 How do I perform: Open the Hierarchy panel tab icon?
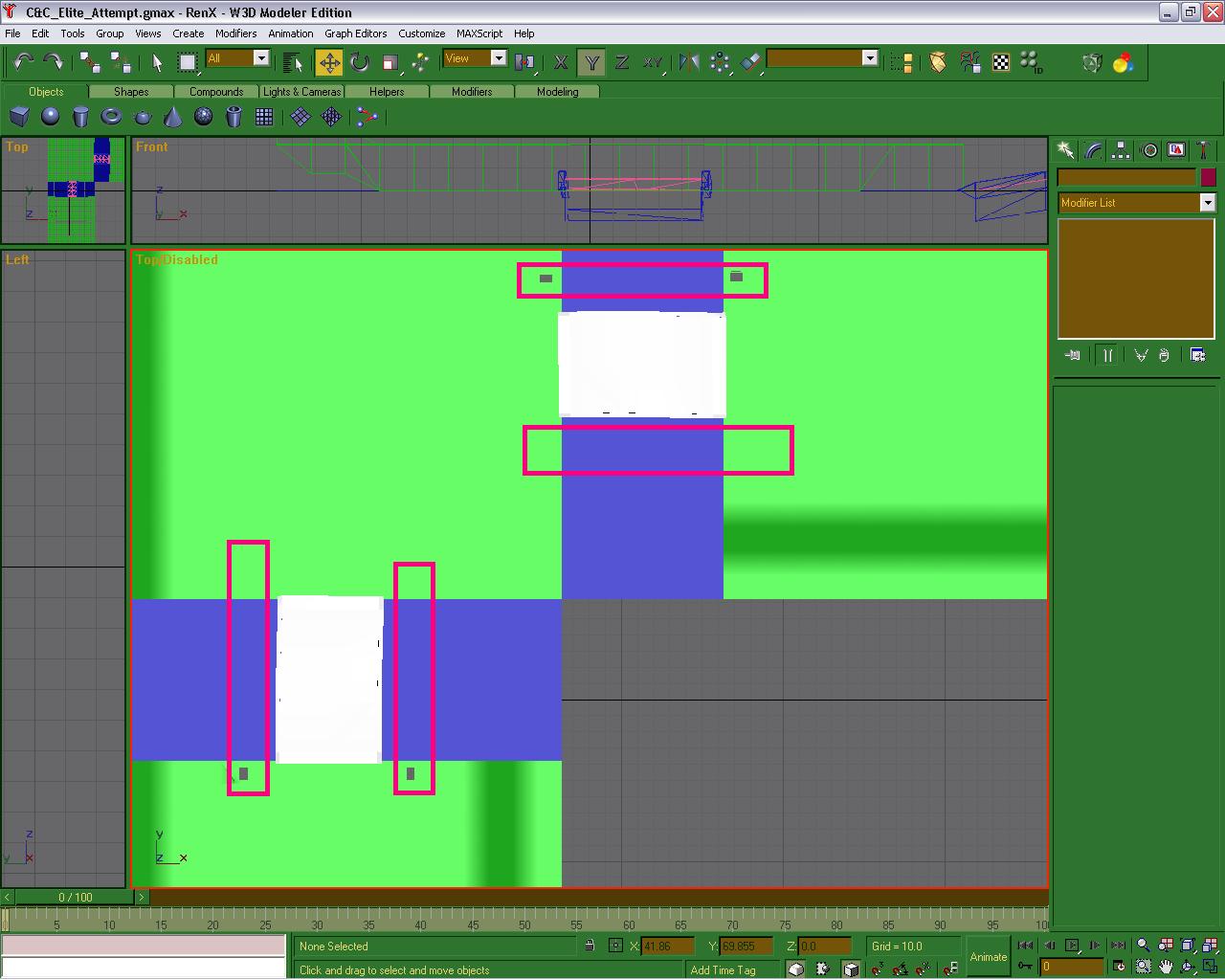(x=1121, y=150)
